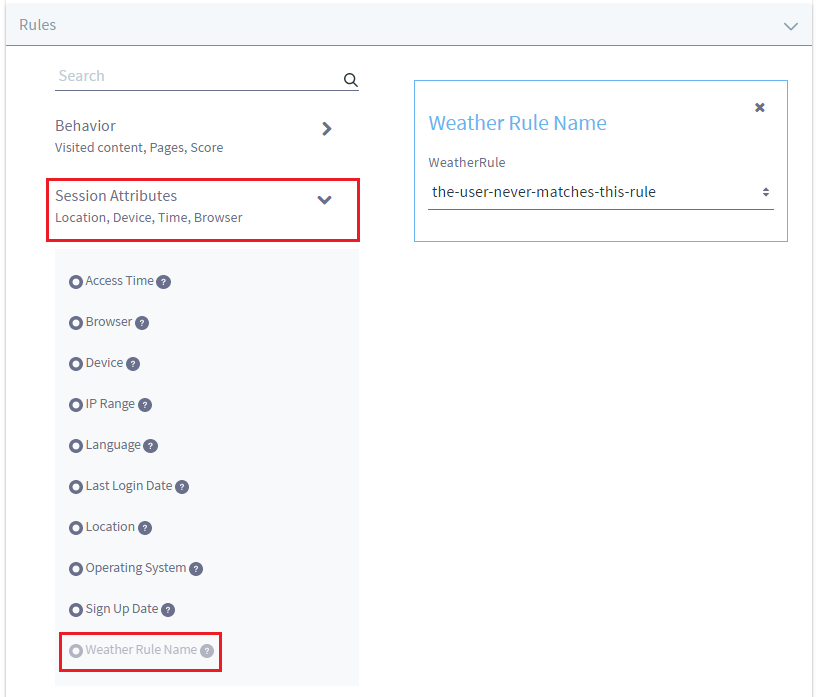Screen dimensions: 817x697
Task: Show help for IP Range
Action: pyautogui.click(x=145, y=405)
